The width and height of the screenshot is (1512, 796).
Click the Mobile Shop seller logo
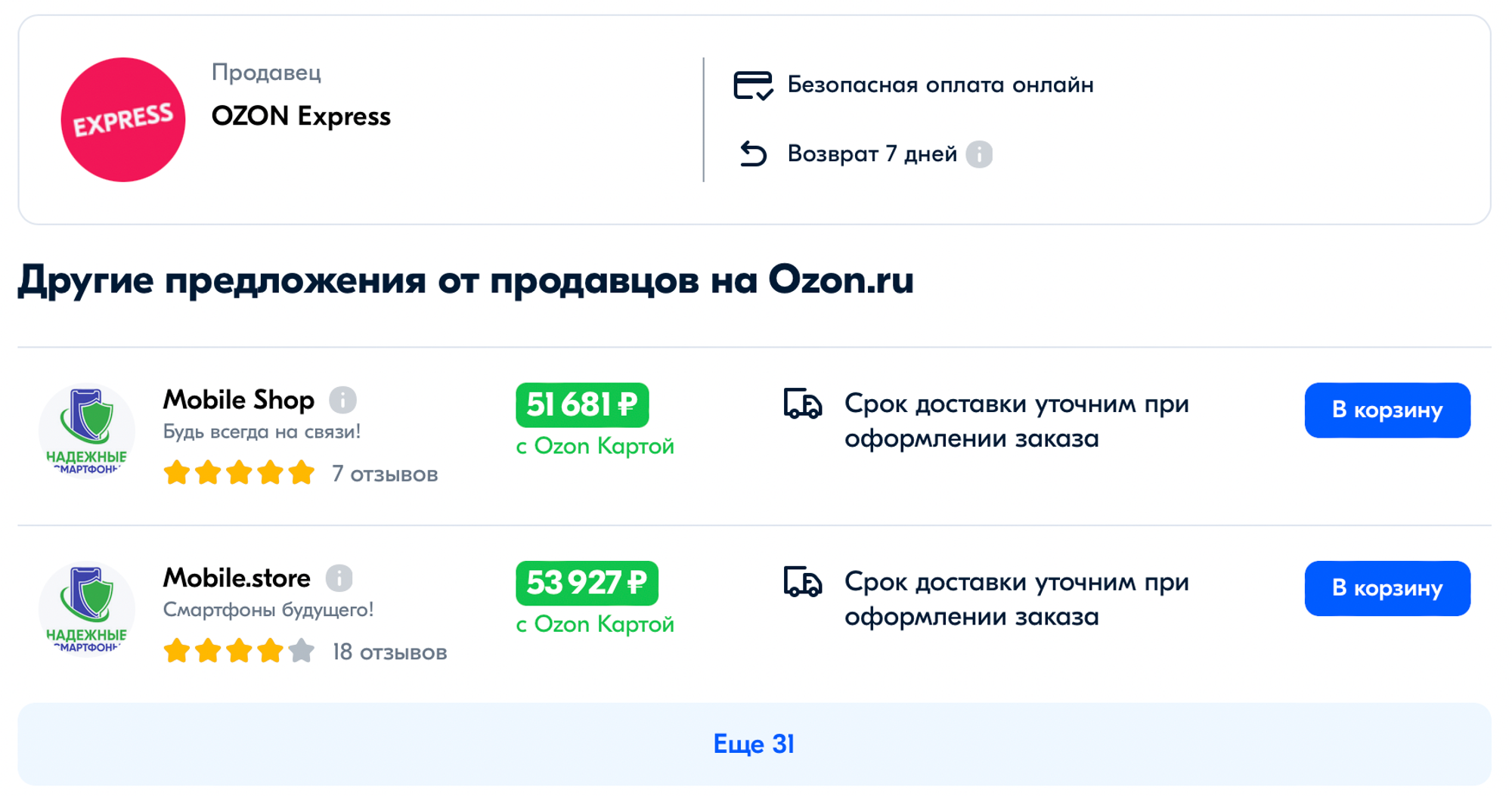coord(86,431)
